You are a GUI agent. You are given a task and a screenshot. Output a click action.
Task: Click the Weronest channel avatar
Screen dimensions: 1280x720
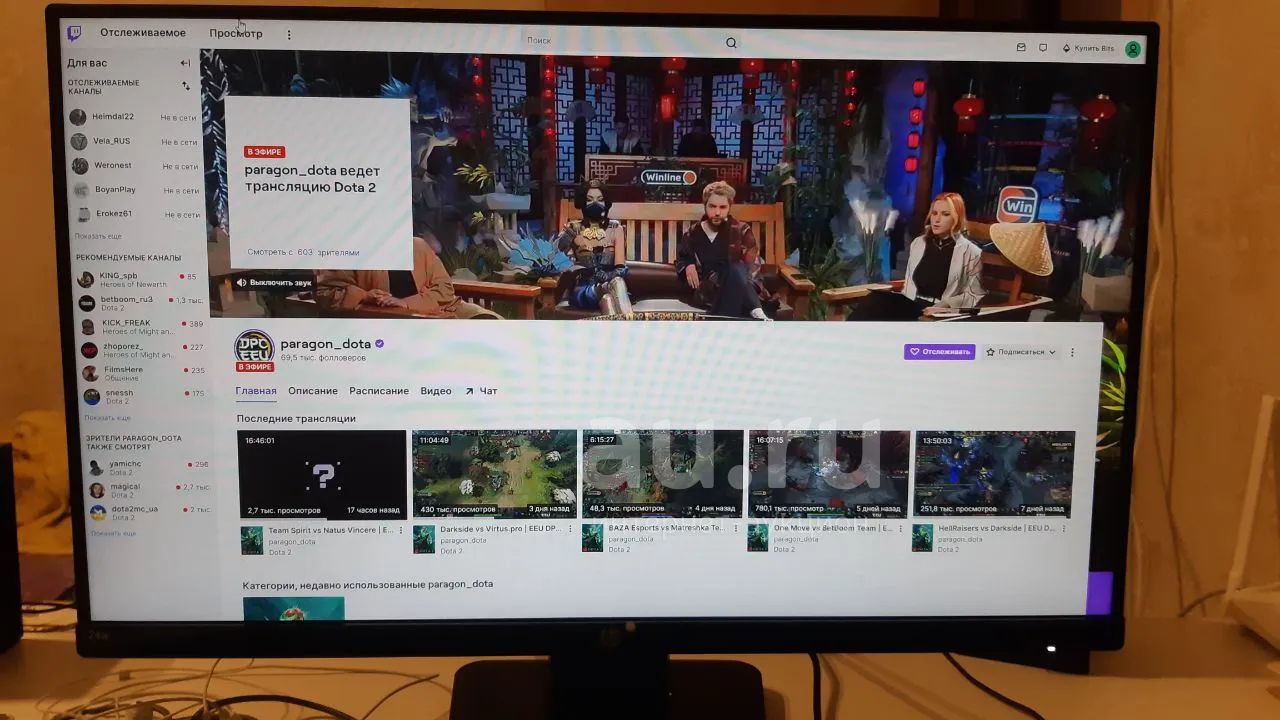point(80,165)
